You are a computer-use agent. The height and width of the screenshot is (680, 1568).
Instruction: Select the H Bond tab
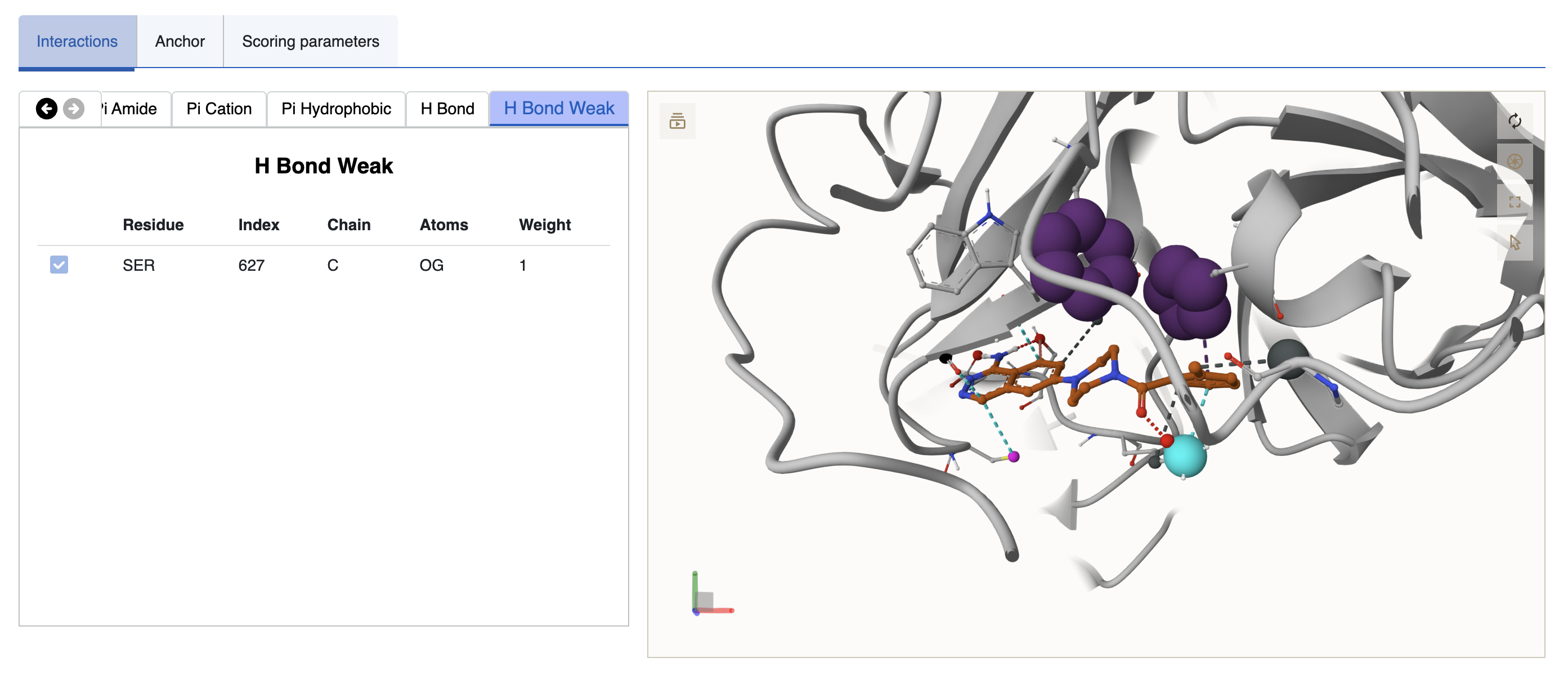[447, 109]
